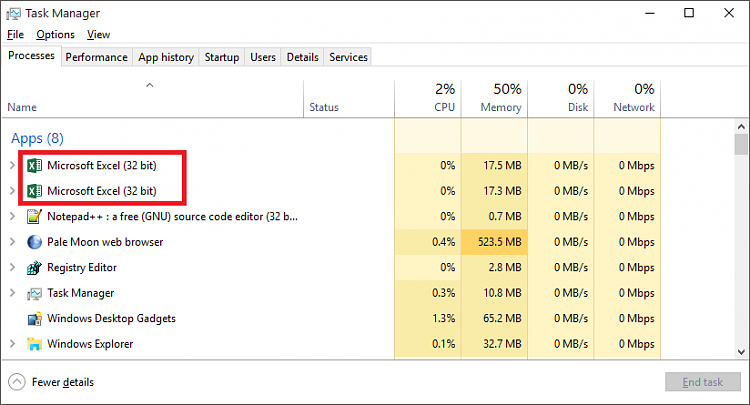This screenshot has height=405, width=750.
Task: Expand the second Microsoft Excel process (17.3 MB)
Action: click(x=12, y=191)
